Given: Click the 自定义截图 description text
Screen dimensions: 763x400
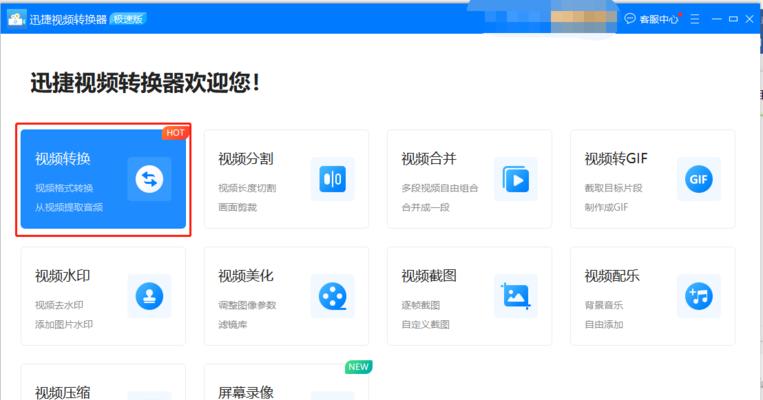Looking at the screenshot, I should point(425,325).
